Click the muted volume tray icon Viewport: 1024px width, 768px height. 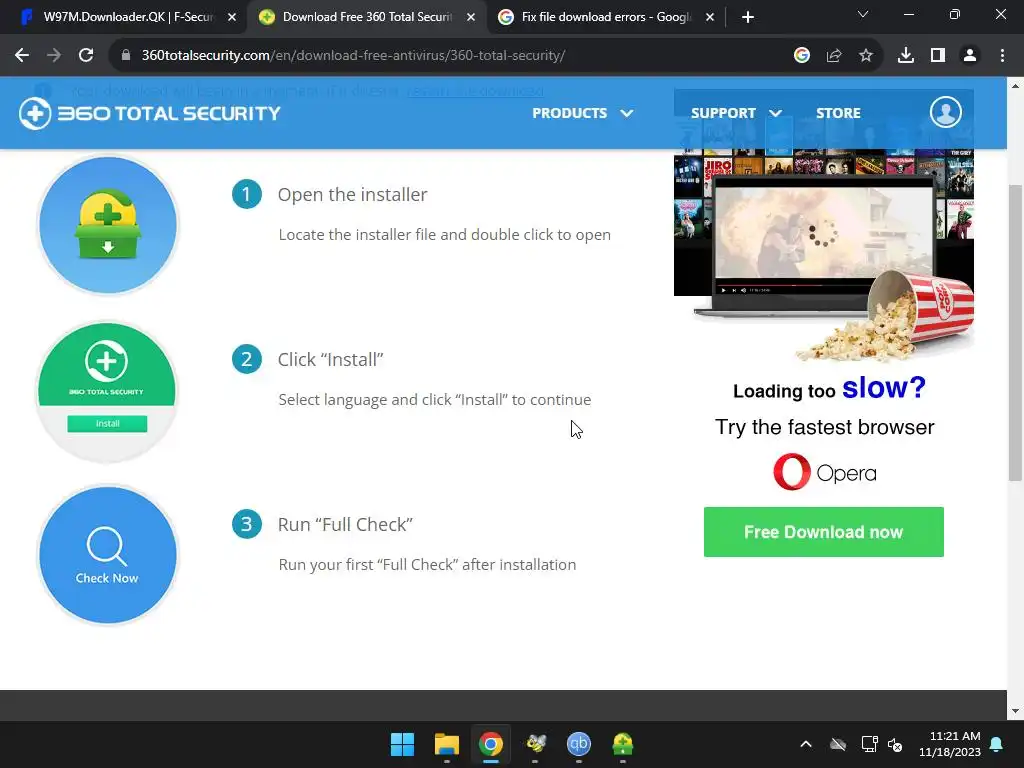[895, 744]
